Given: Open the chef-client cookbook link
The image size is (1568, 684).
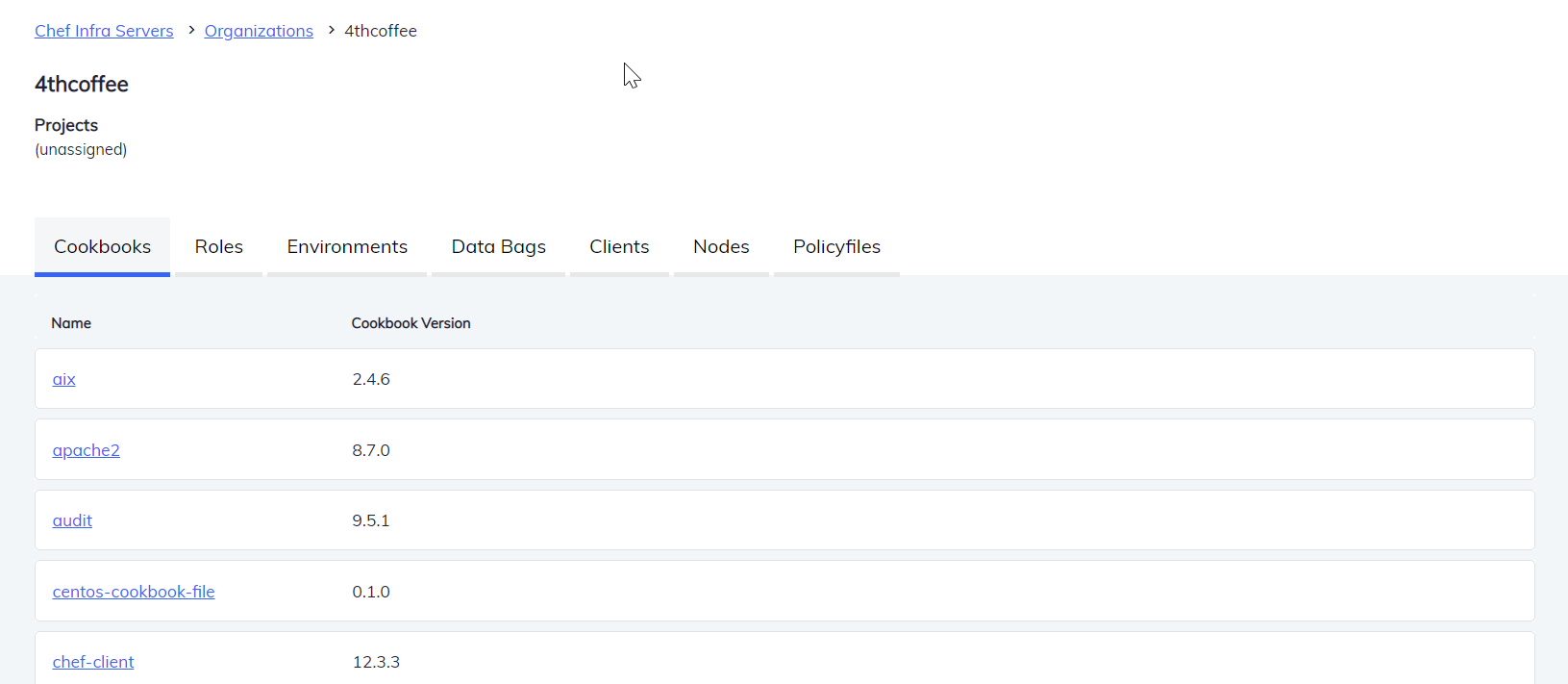Looking at the screenshot, I should coord(93,662).
